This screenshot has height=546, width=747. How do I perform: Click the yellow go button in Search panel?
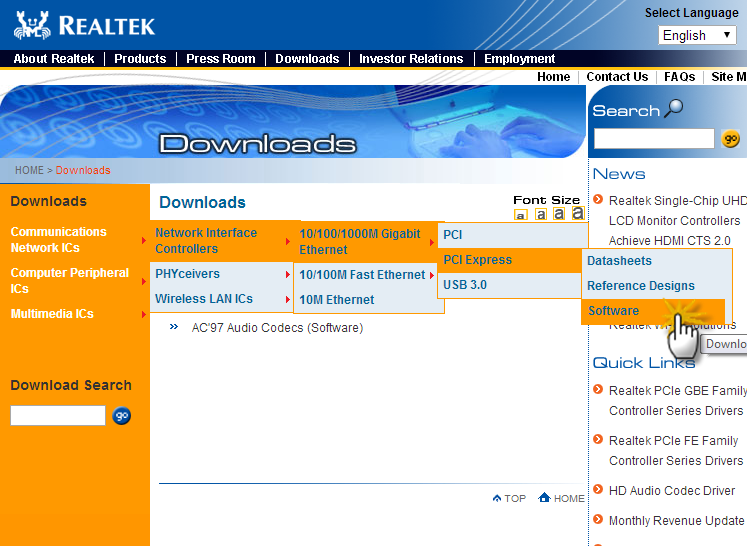730,139
